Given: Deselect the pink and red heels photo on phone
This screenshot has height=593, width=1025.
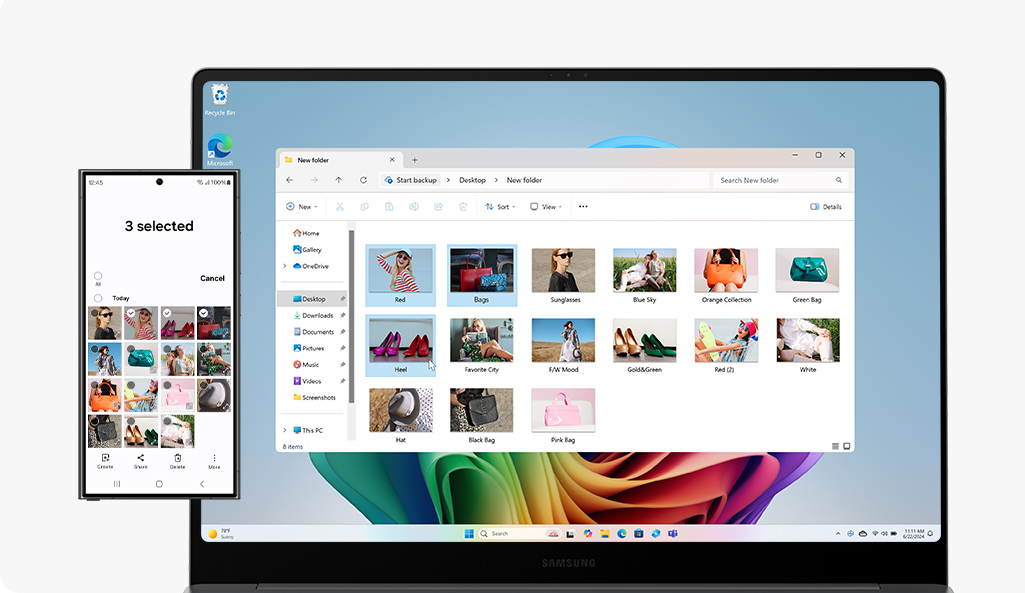Looking at the screenshot, I should tap(177, 323).
